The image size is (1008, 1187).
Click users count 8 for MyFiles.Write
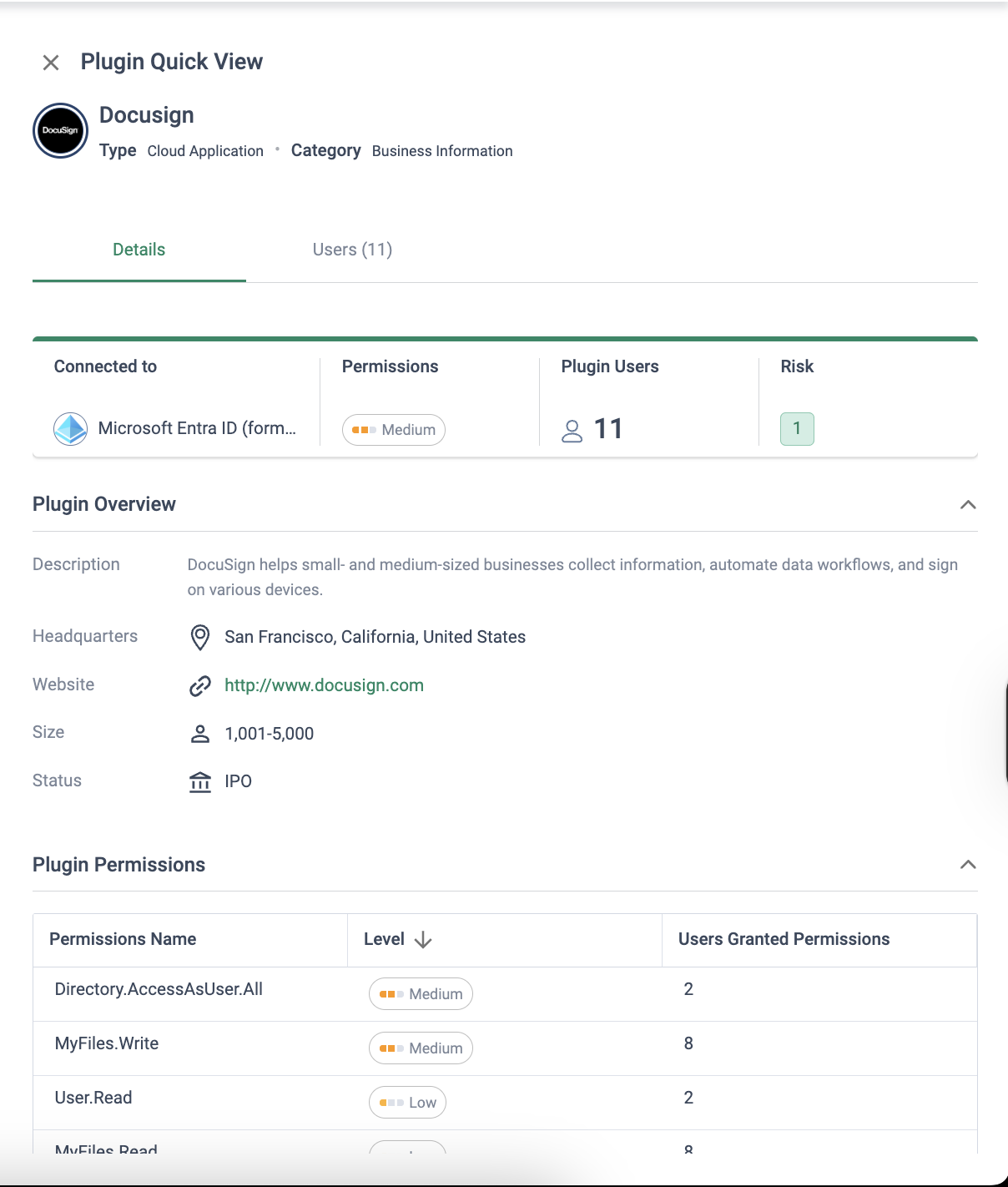point(688,1043)
